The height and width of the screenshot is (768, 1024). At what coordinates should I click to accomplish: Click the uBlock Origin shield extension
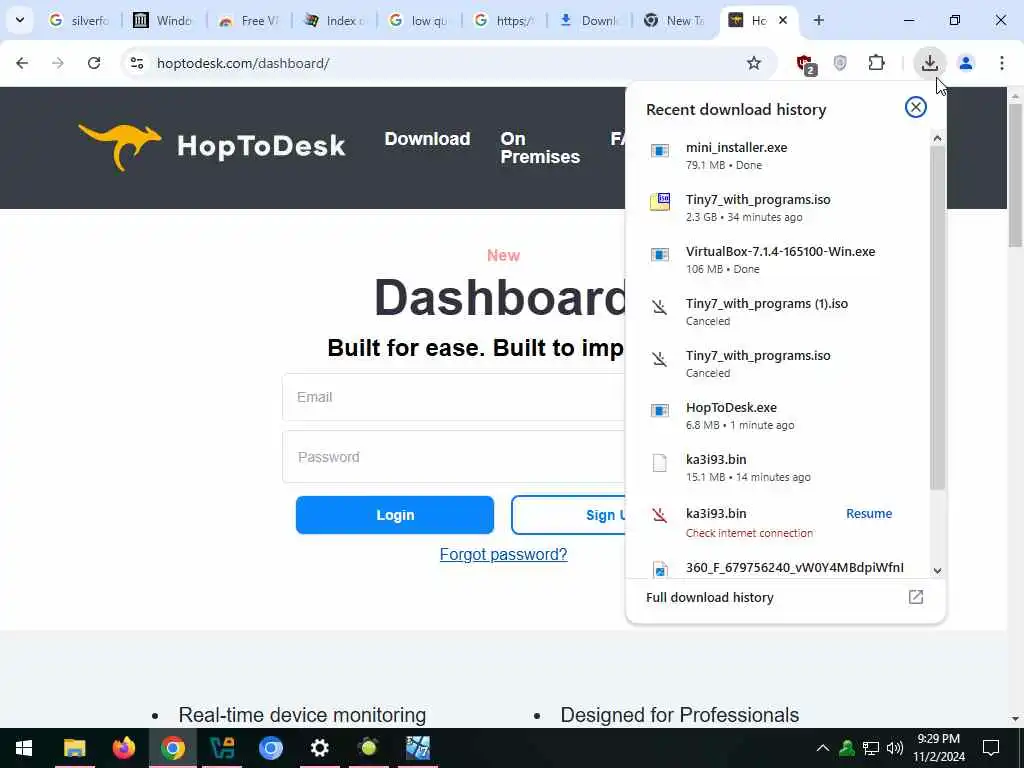click(805, 63)
